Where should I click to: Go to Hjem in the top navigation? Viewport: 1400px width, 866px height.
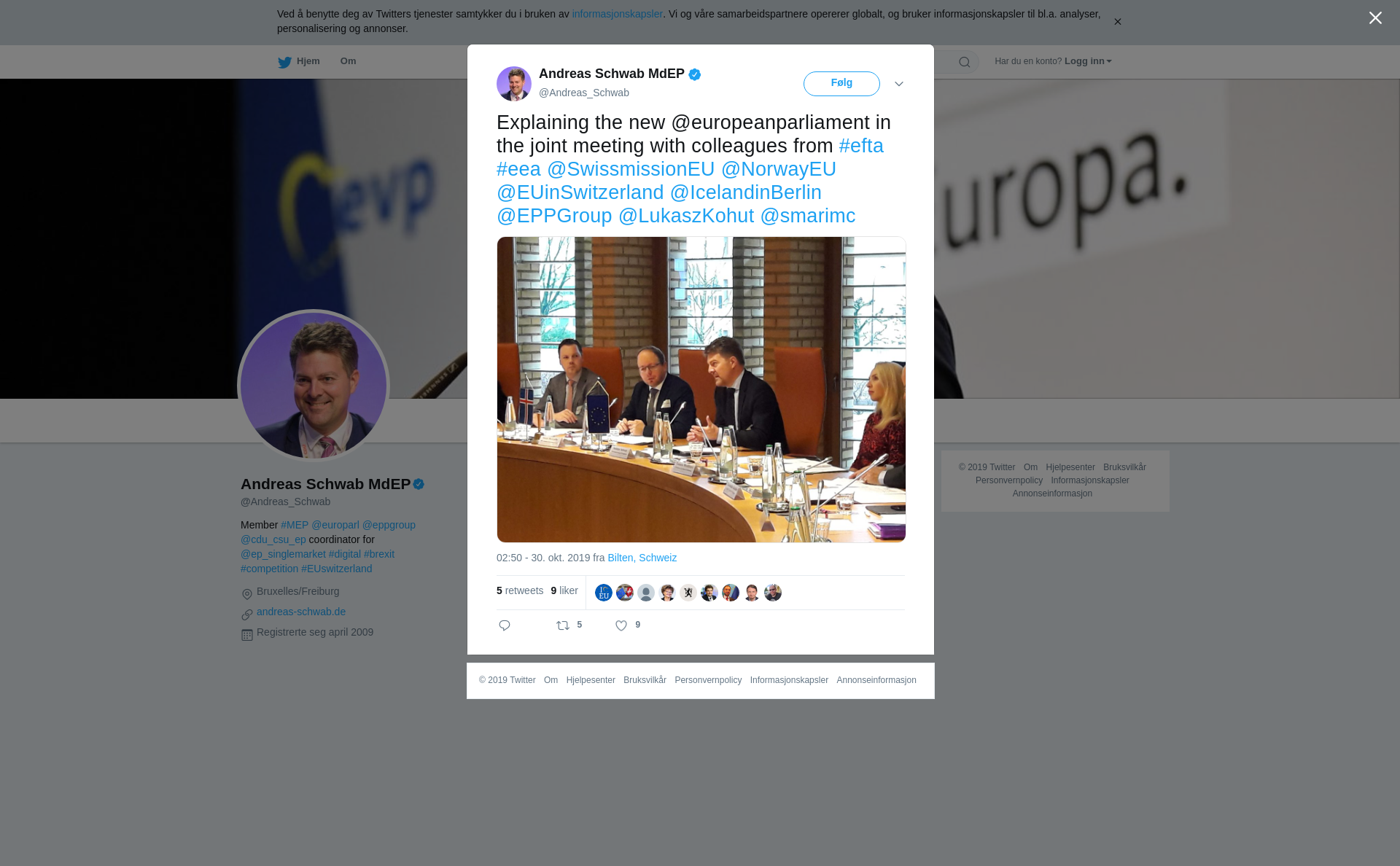click(308, 61)
